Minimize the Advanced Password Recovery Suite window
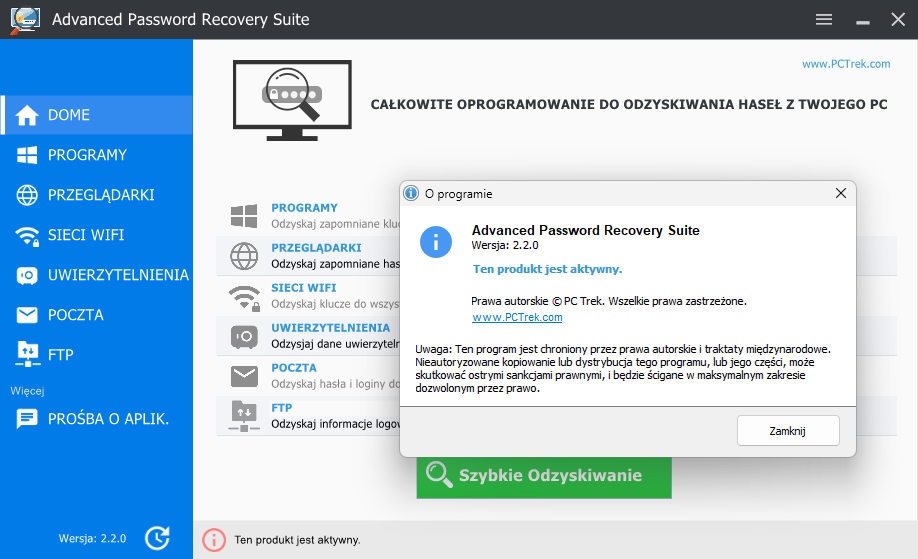Image resolution: width=918 pixels, height=559 pixels. [862, 21]
